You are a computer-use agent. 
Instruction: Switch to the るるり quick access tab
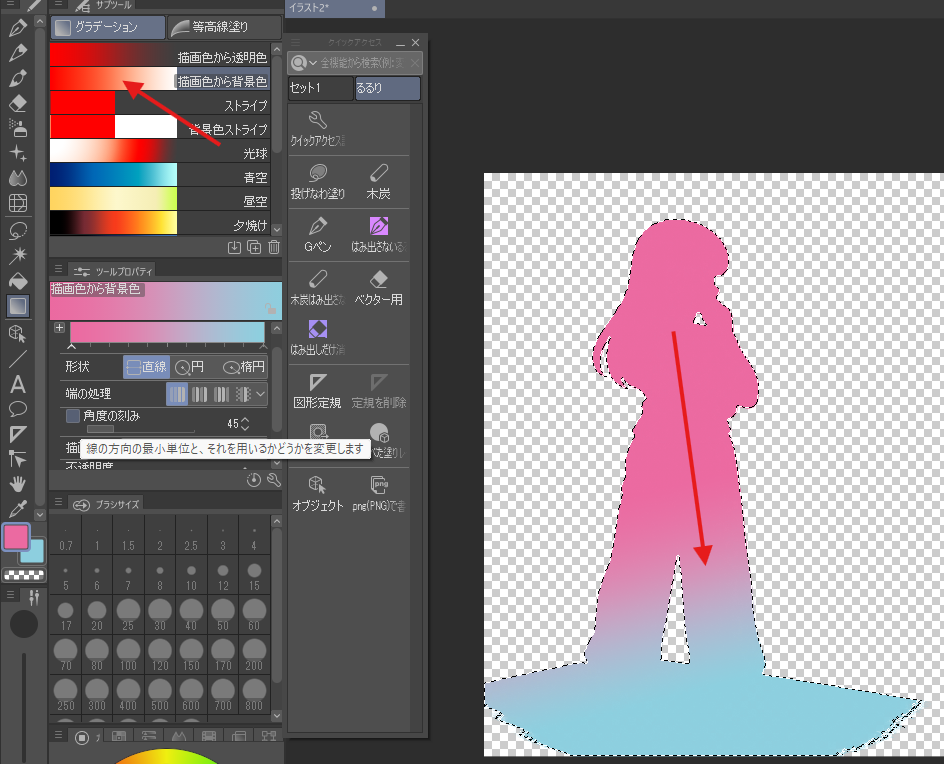(387, 88)
